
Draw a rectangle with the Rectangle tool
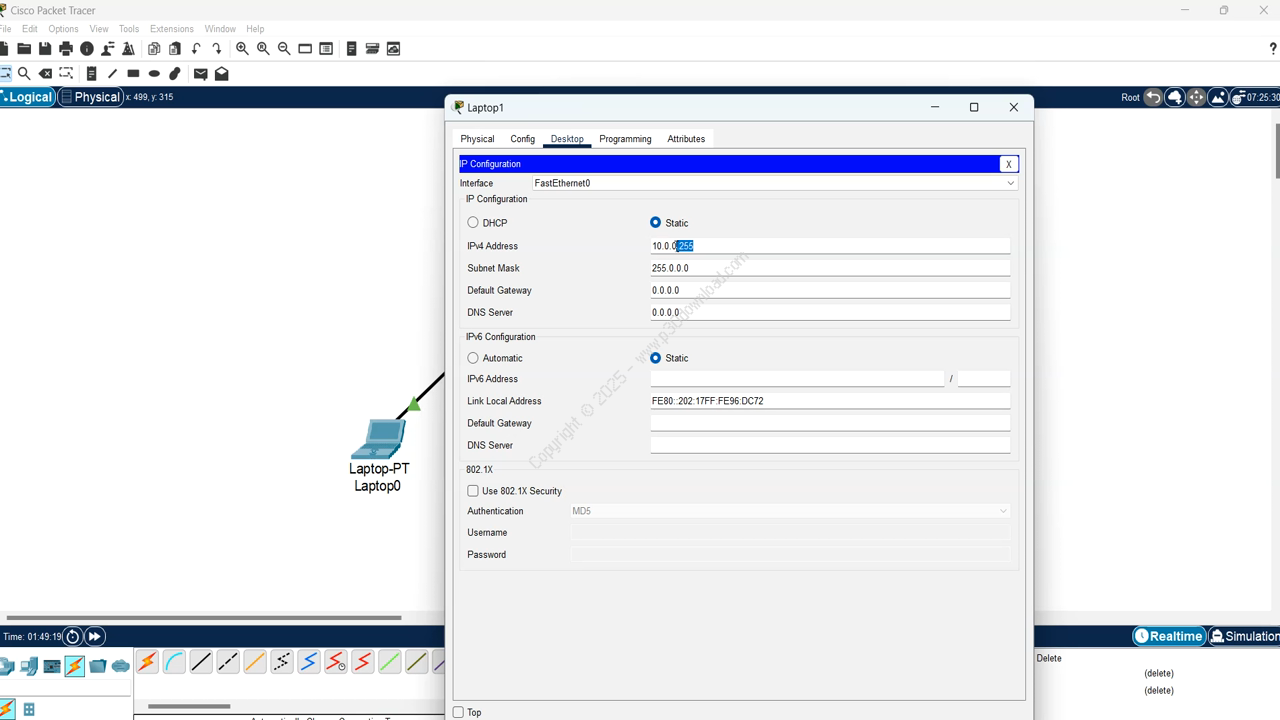133,73
